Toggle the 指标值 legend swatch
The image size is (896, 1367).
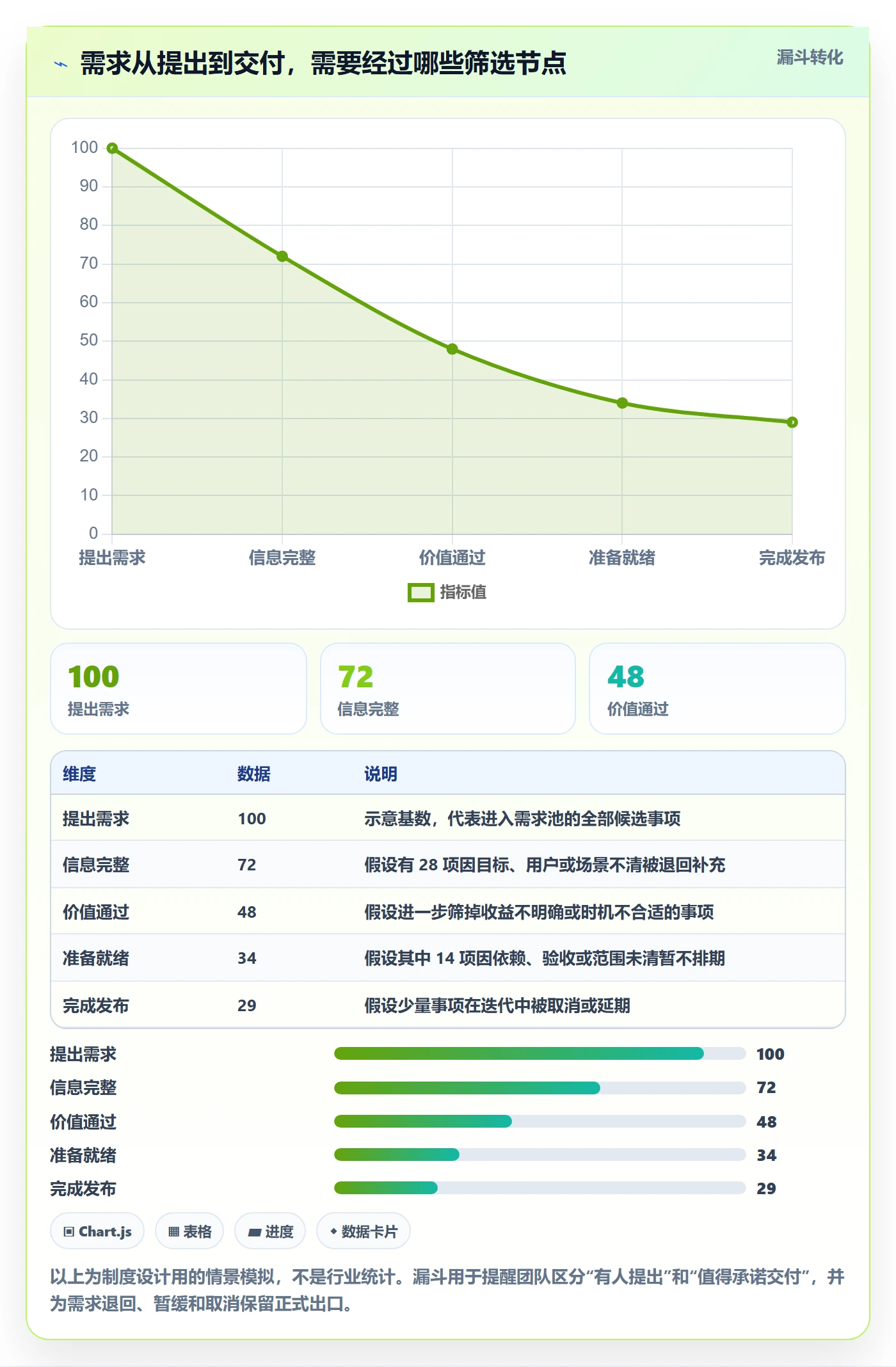(421, 593)
